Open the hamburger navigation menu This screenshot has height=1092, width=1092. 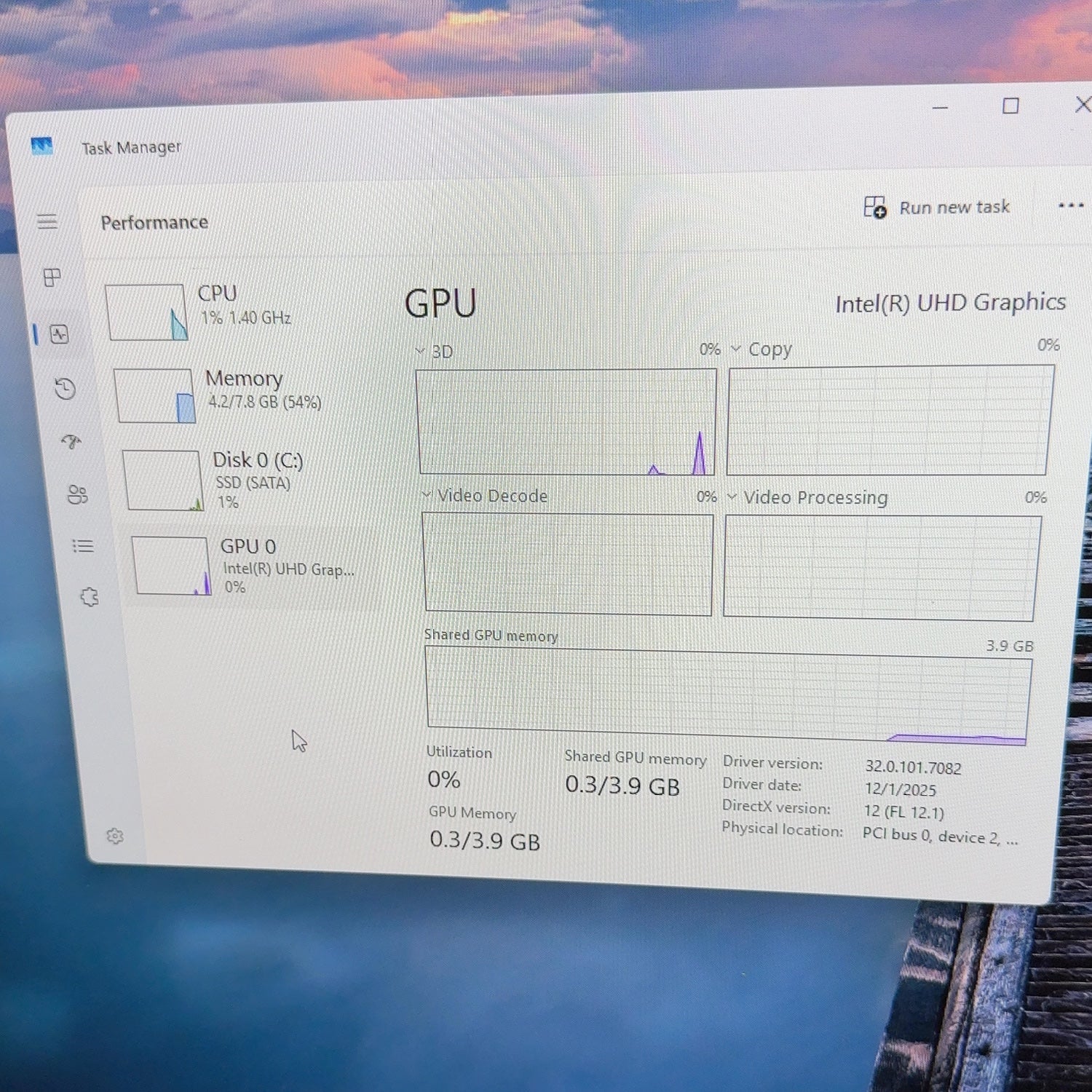[47, 221]
